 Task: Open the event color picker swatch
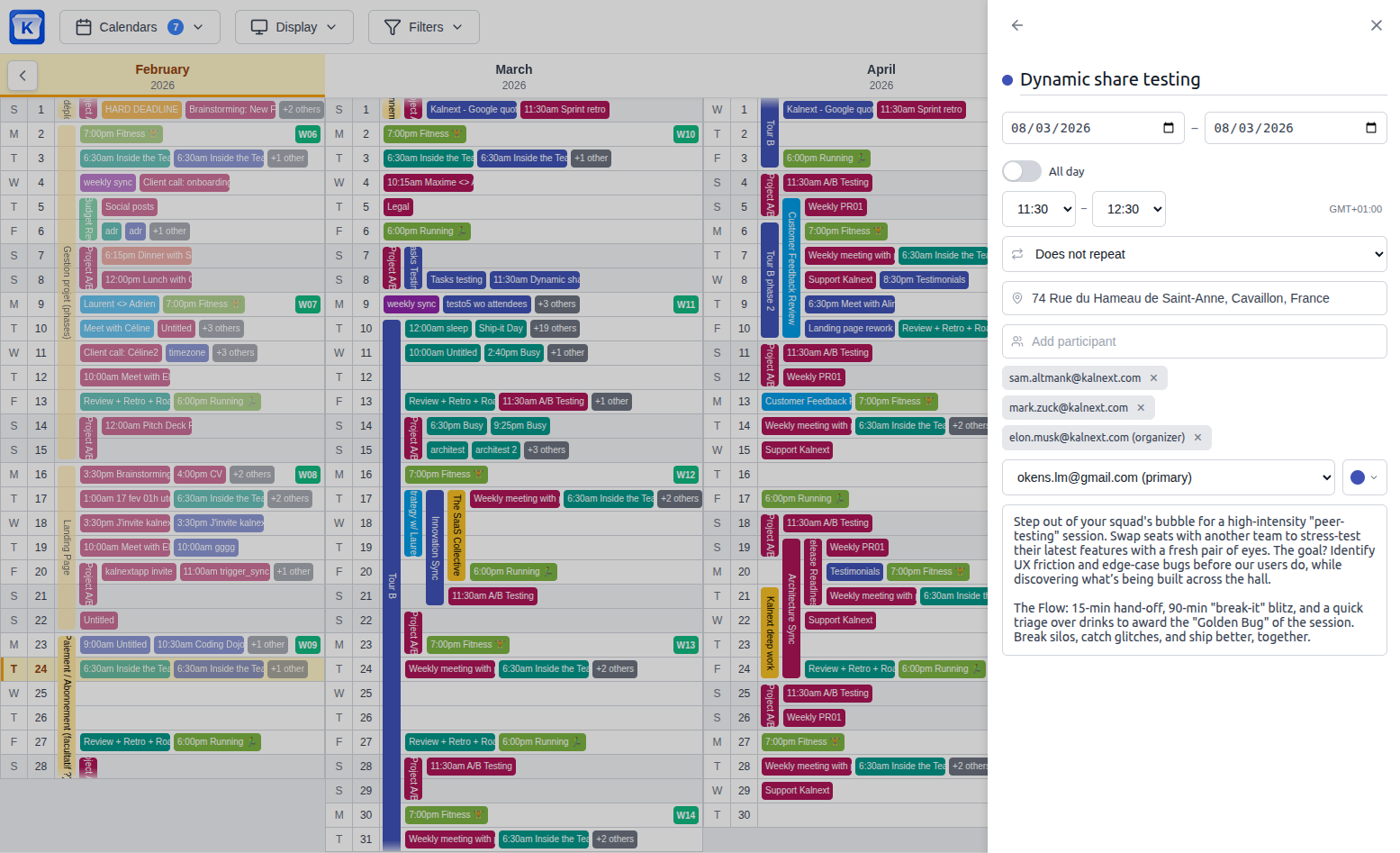1363,477
